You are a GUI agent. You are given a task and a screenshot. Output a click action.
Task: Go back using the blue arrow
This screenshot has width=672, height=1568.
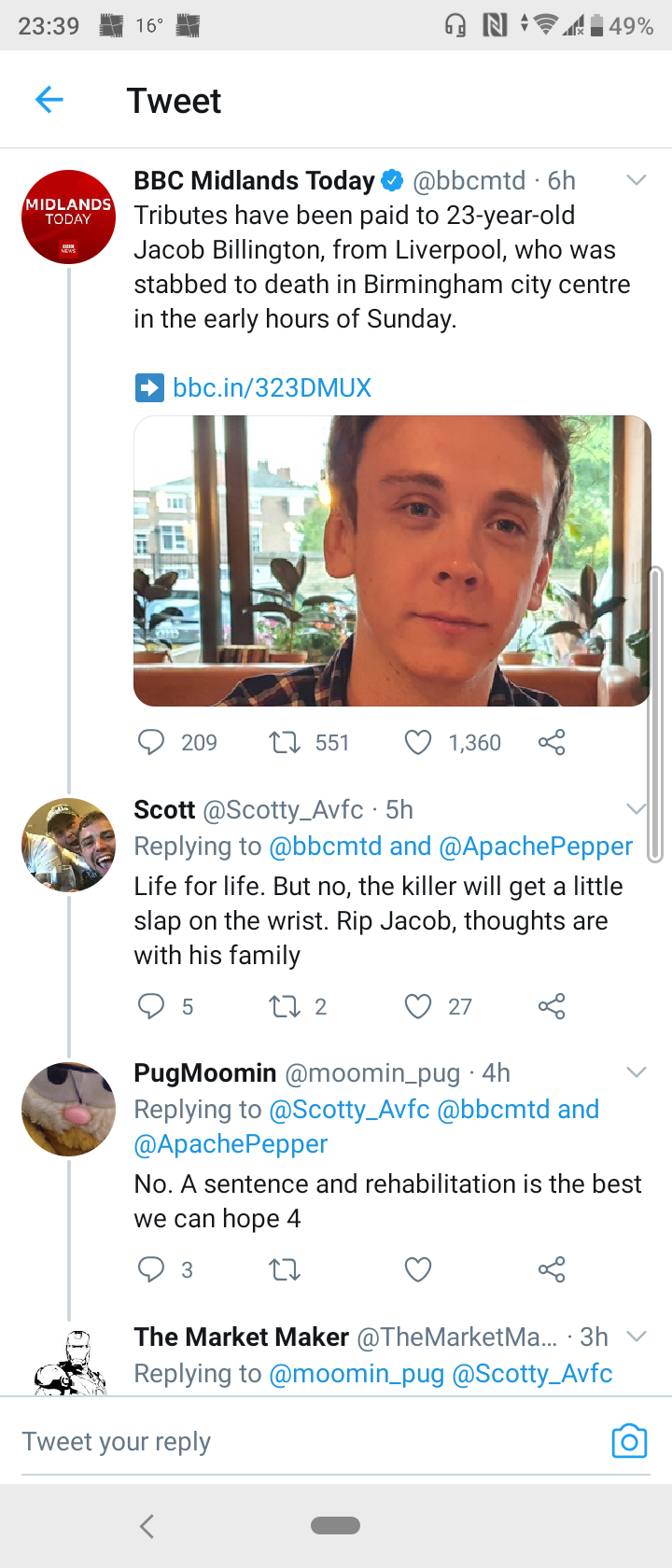pyautogui.click(x=49, y=99)
